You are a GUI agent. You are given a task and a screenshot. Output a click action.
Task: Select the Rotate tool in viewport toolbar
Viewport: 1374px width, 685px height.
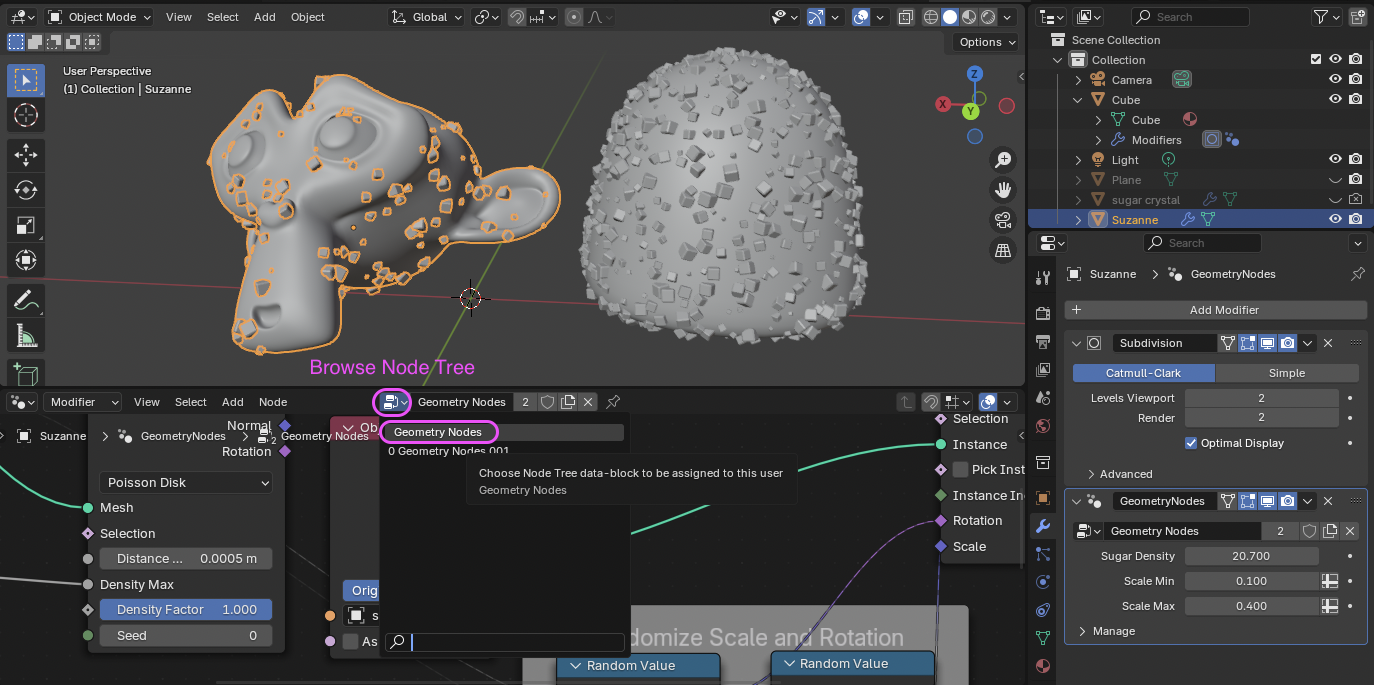(x=26, y=189)
